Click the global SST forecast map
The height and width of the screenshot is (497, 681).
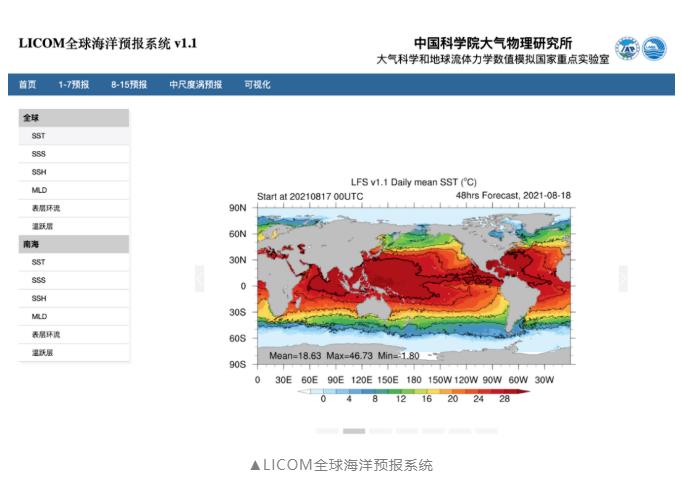(x=414, y=286)
